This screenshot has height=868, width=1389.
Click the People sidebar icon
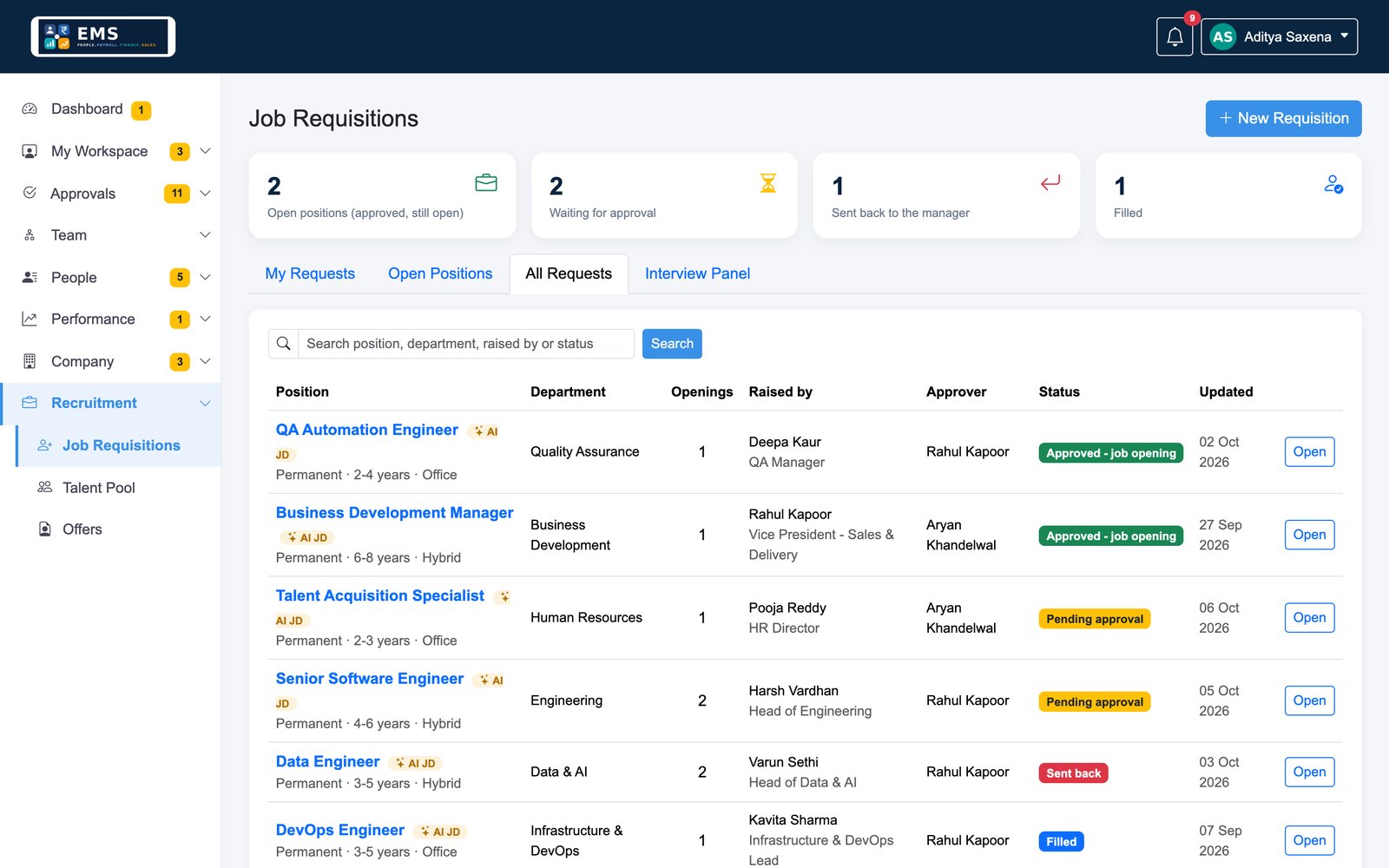click(x=30, y=277)
